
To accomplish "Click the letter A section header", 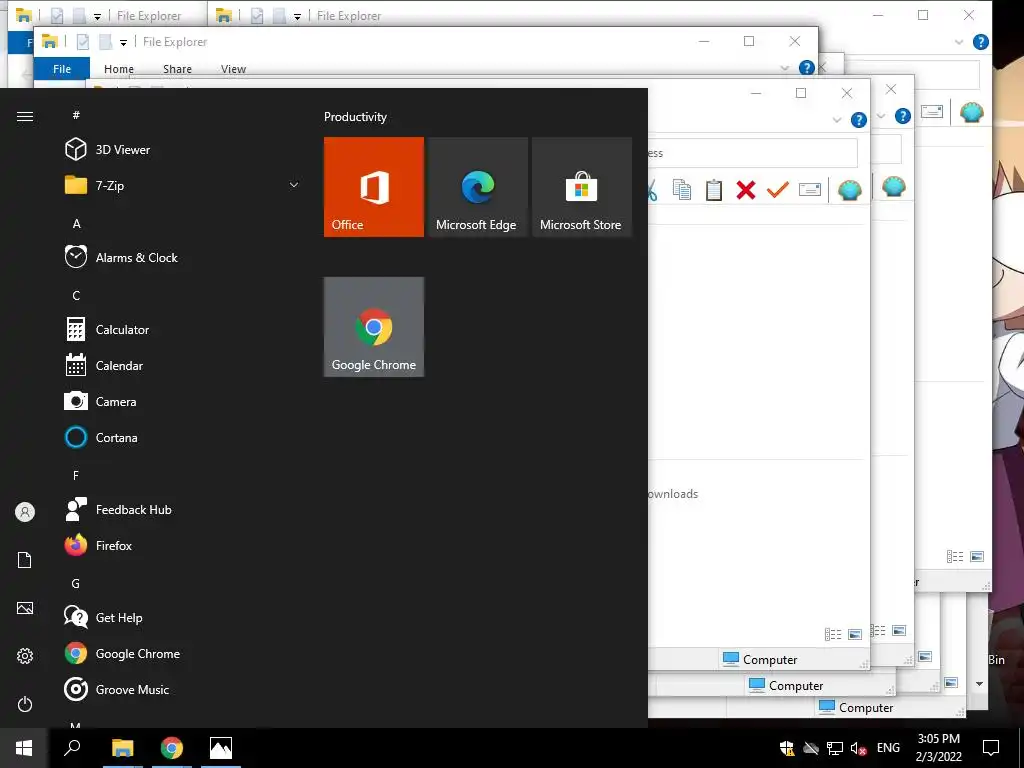I will [76, 223].
